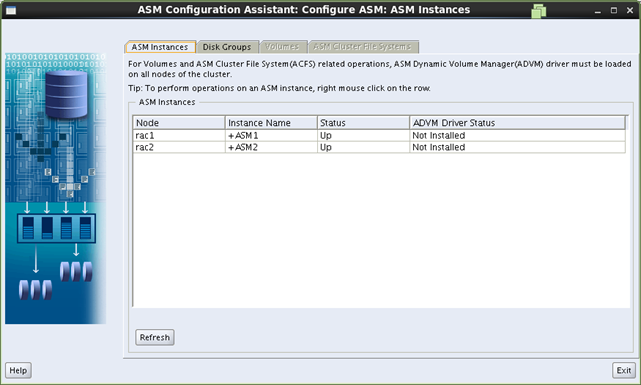Viewport: 641px width, 385px height.
Task: Minimize the ASM Configuration Assistant window
Action: coord(598,11)
